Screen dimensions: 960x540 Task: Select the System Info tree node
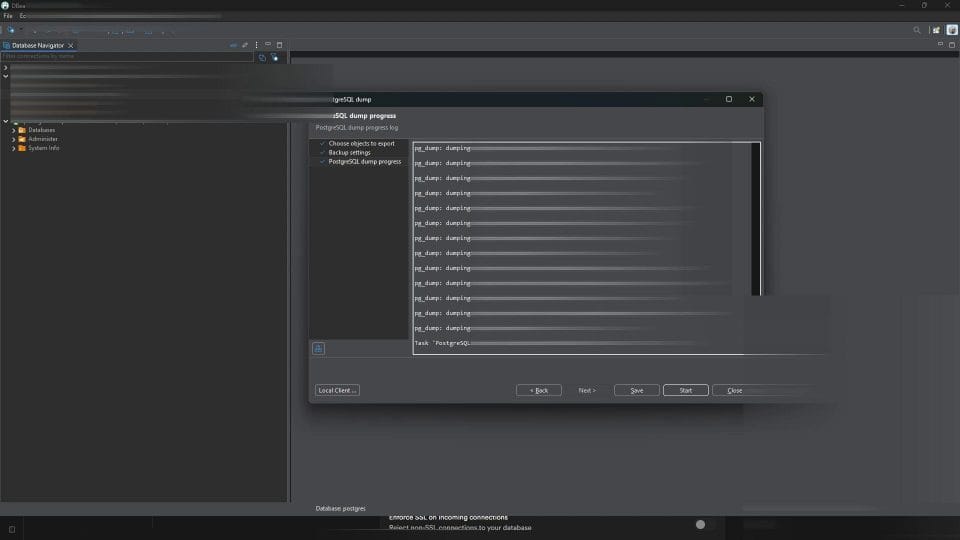pos(43,148)
